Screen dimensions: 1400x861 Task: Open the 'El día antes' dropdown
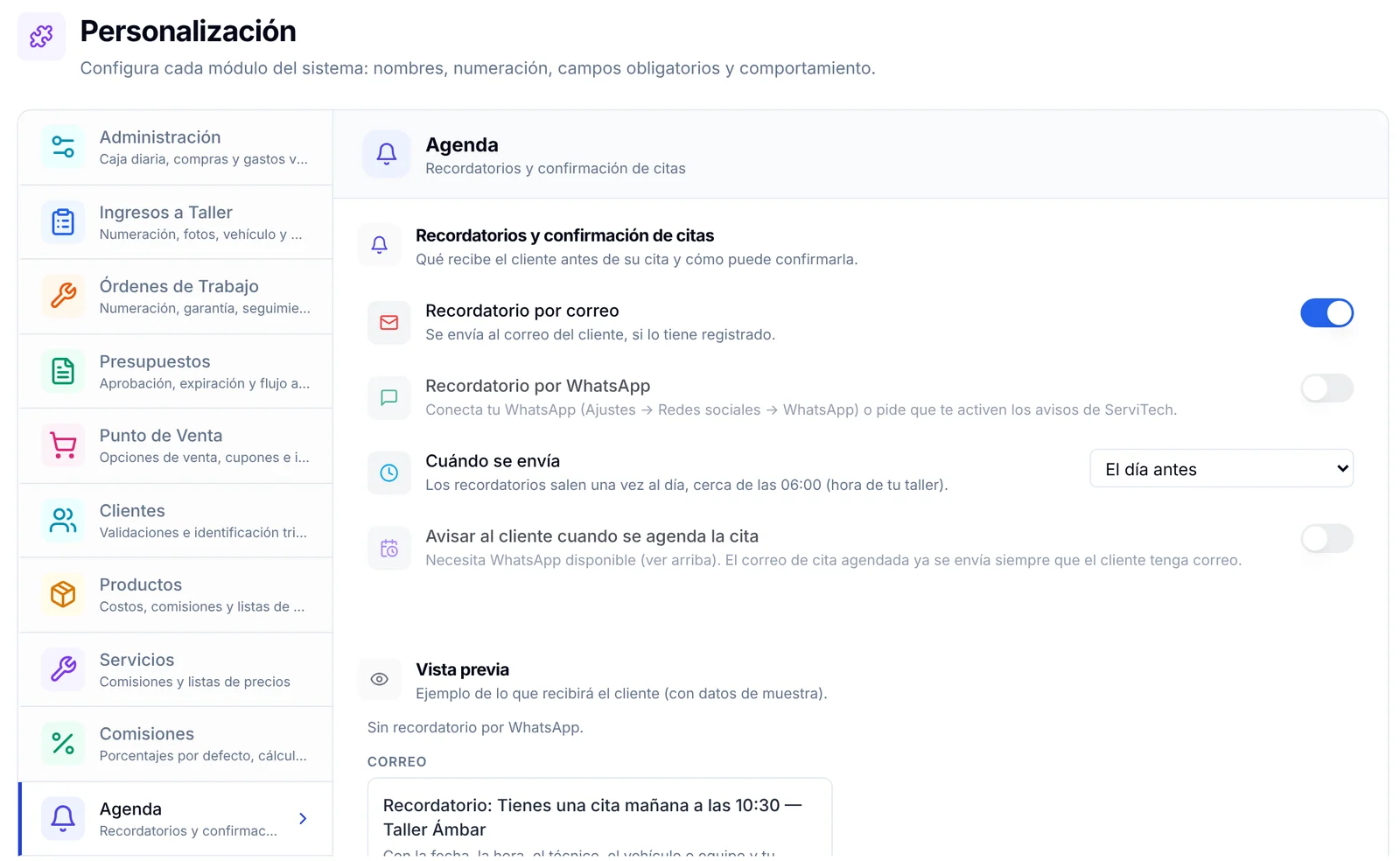pos(1221,469)
